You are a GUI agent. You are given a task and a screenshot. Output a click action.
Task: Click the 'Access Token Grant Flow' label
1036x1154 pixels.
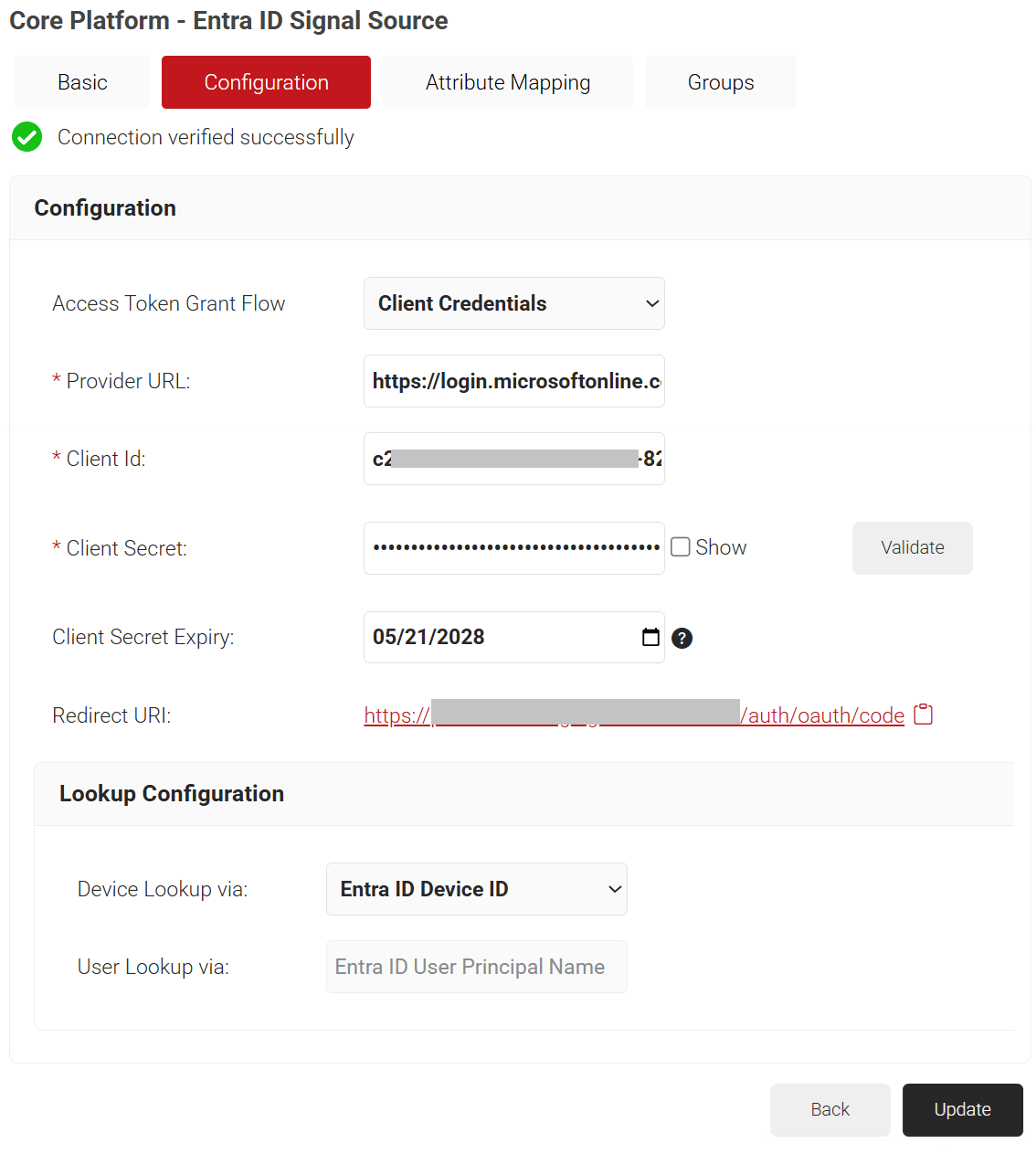pos(169,303)
